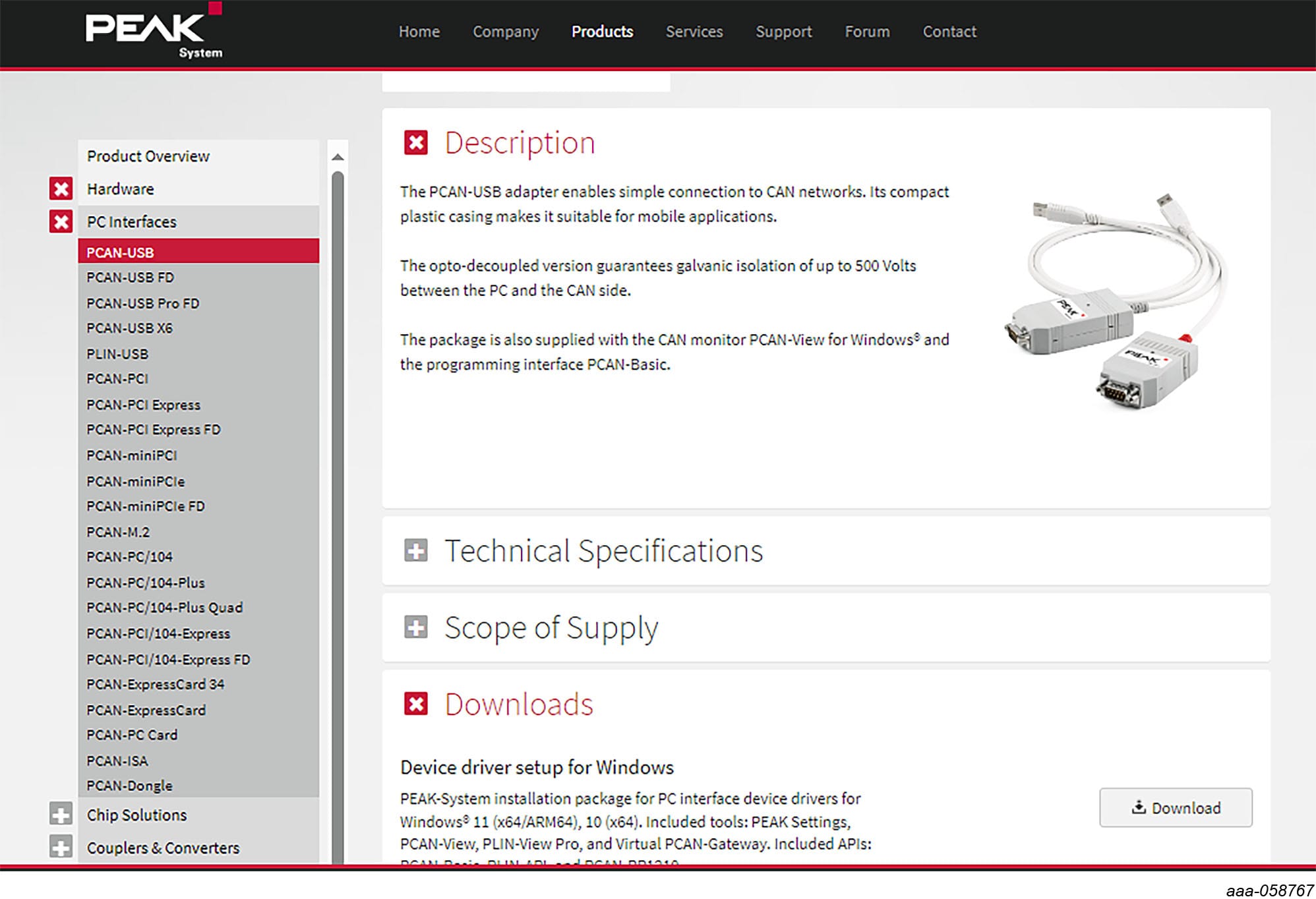Select PCAN-USB Pro FD in sidebar
The width and height of the screenshot is (1316, 899).
(142, 303)
